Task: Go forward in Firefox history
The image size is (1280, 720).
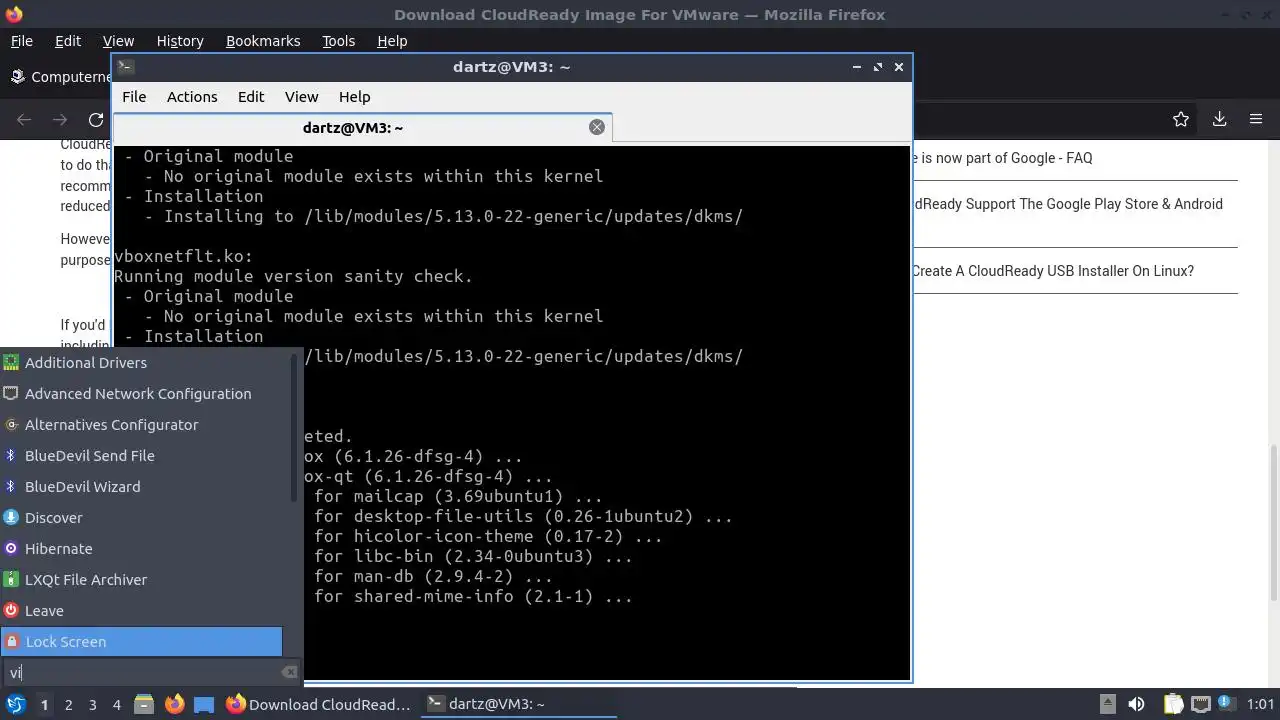Action: coord(60,119)
